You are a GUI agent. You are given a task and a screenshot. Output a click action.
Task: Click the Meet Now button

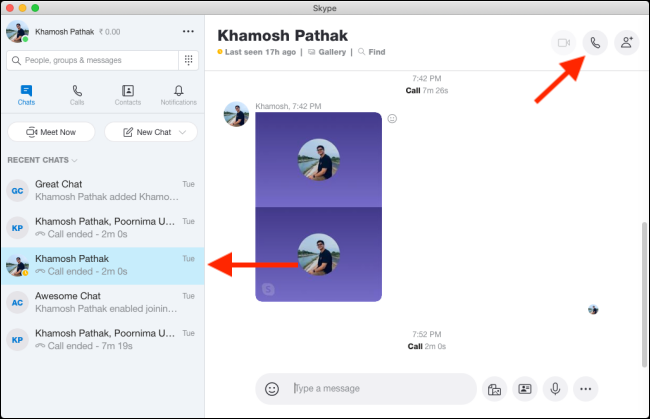coord(52,132)
